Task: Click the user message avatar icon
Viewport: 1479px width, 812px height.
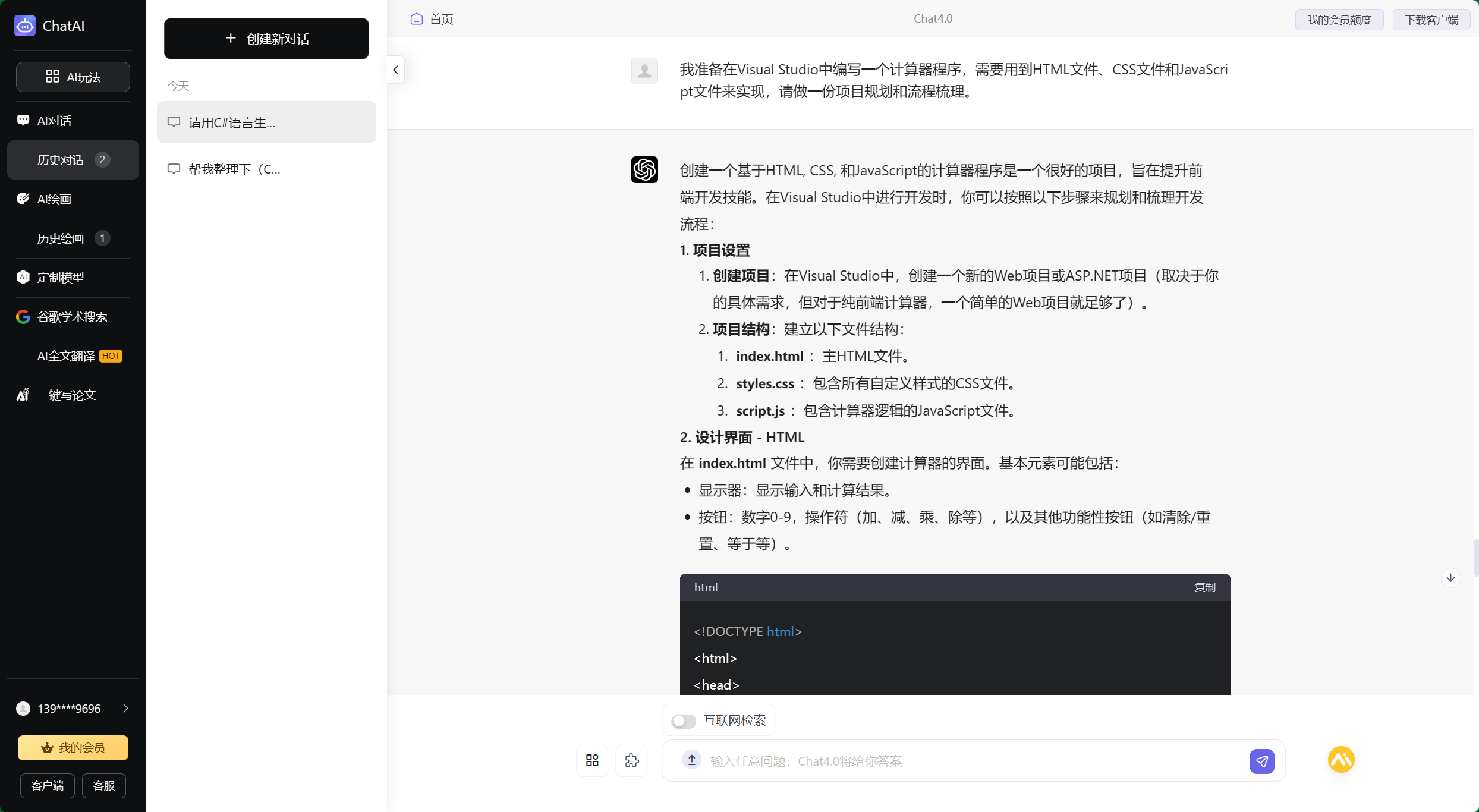Action: coord(644,71)
